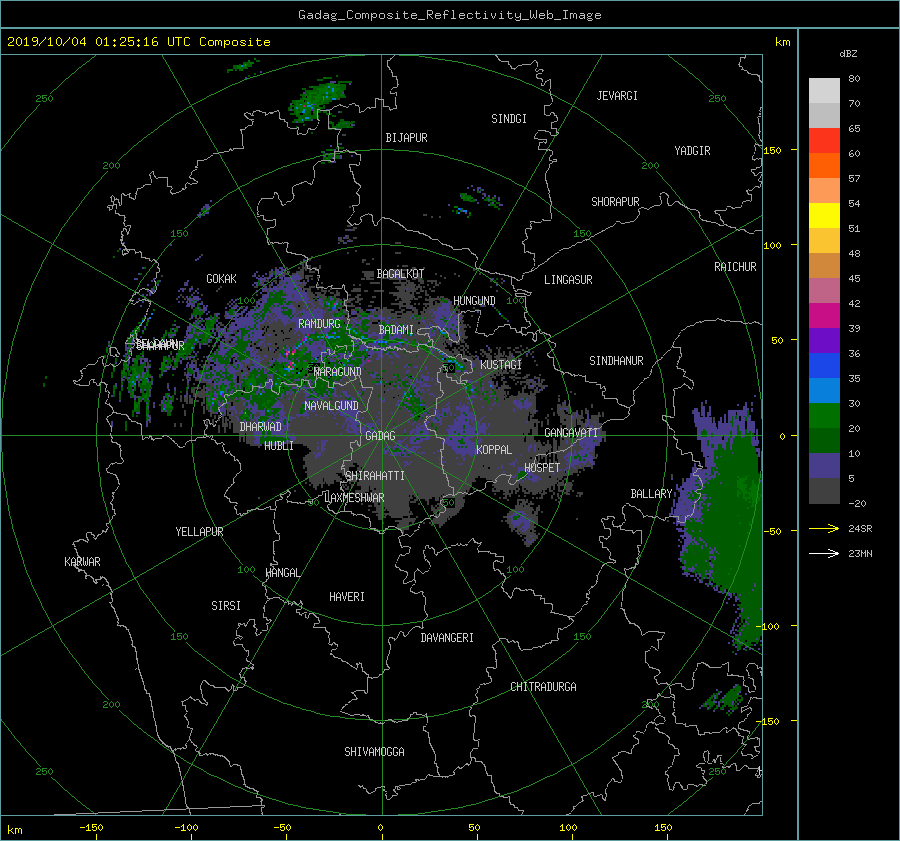Screen dimensions: 900x841
Task: Click the BADAMI city label
Action: (396, 330)
